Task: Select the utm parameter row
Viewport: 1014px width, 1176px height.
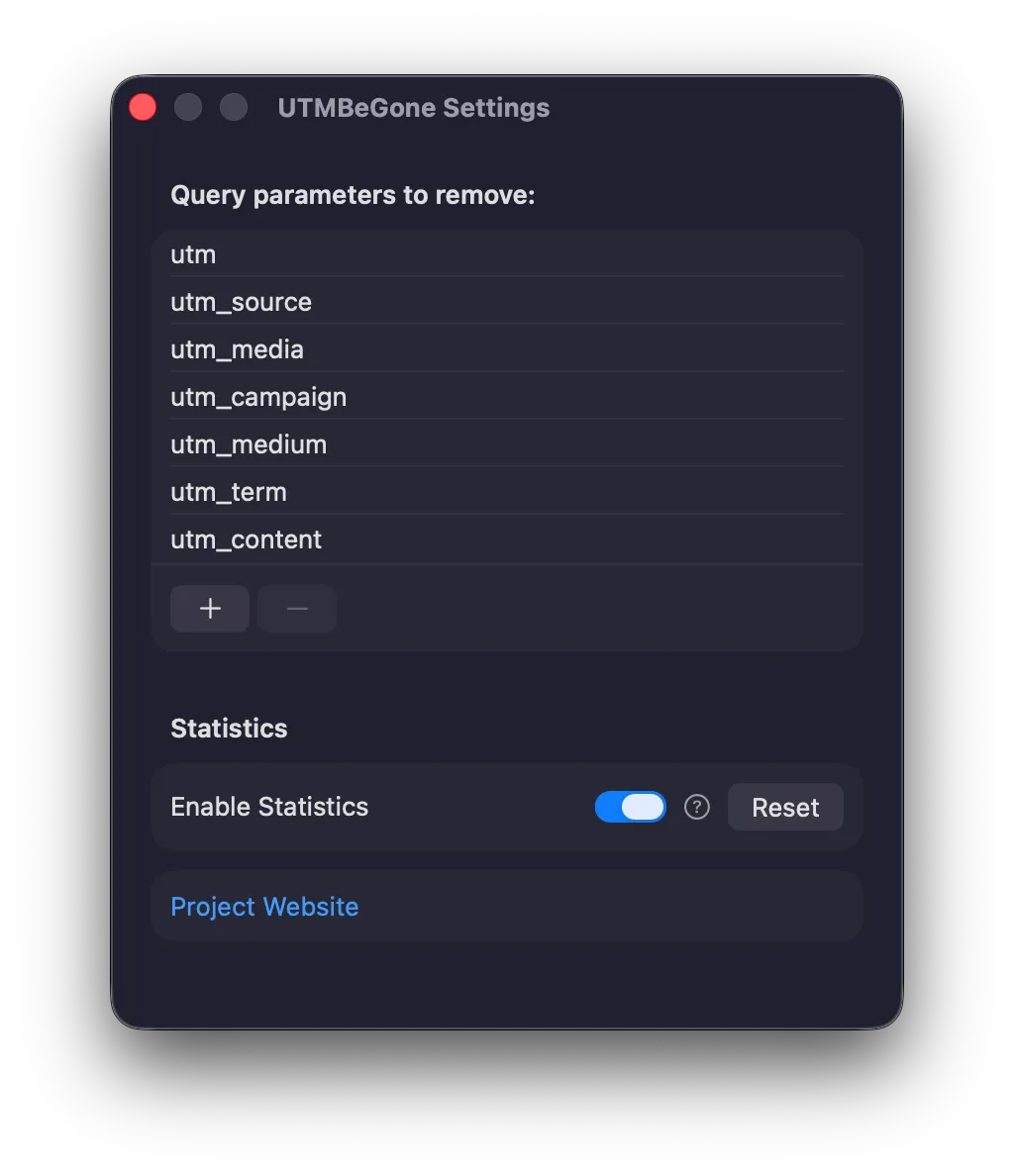Action: tap(396, 254)
